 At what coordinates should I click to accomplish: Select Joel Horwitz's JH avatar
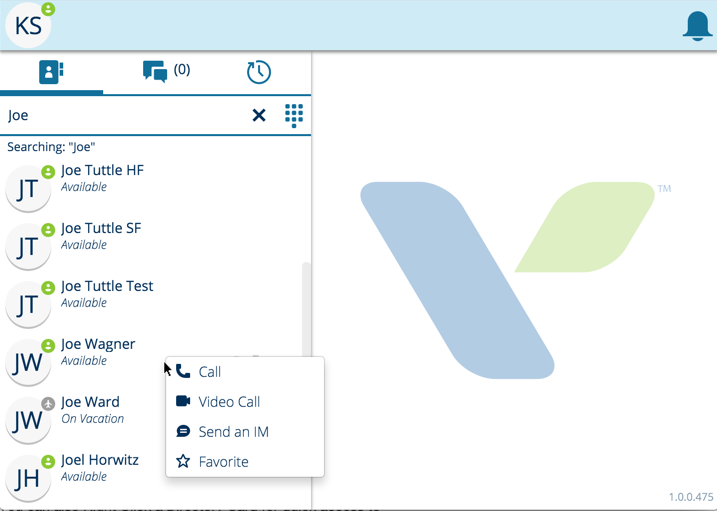click(28, 479)
